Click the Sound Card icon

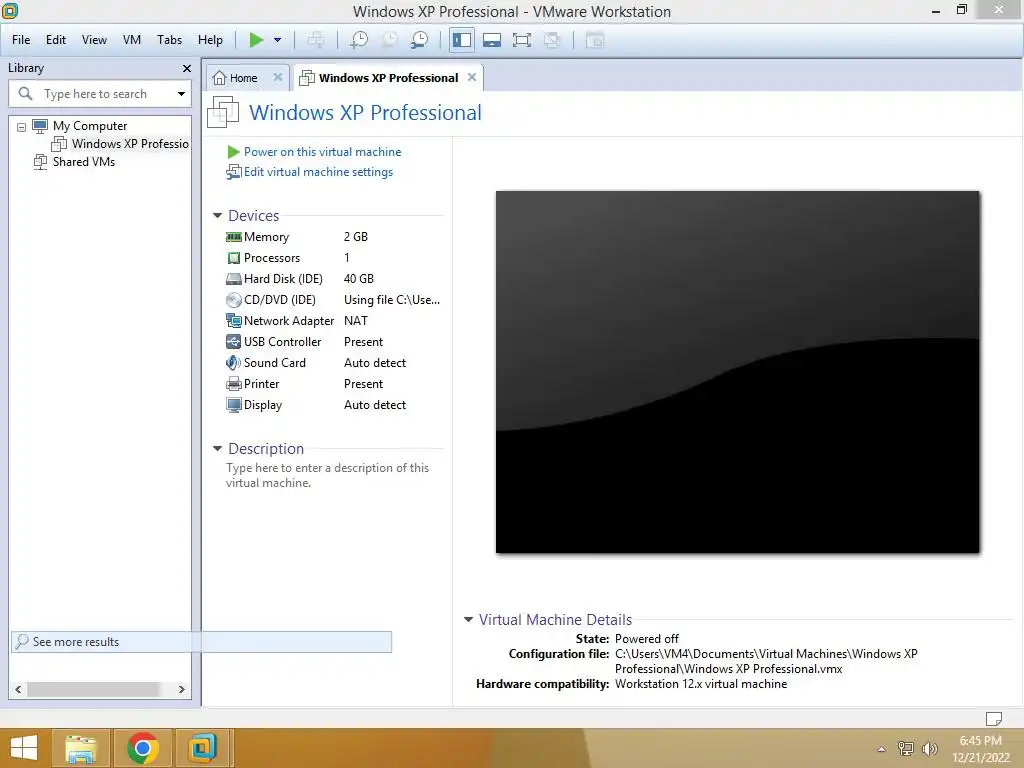tap(234, 362)
